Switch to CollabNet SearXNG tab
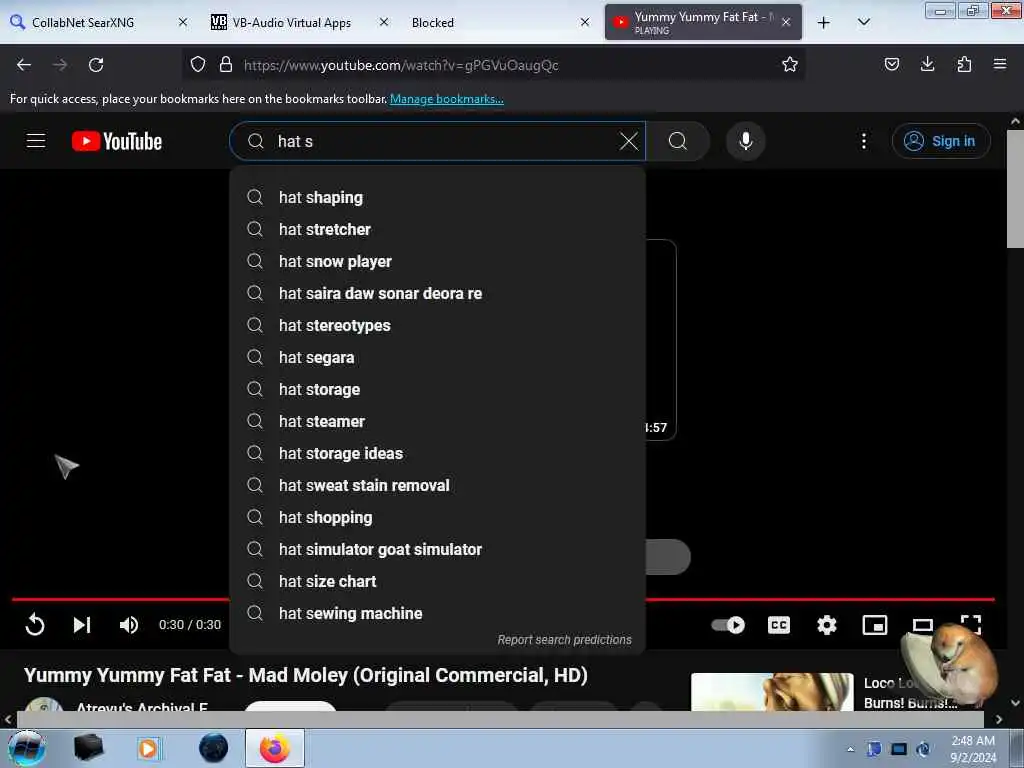The width and height of the screenshot is (1024, 768). (x=98, y=22)
